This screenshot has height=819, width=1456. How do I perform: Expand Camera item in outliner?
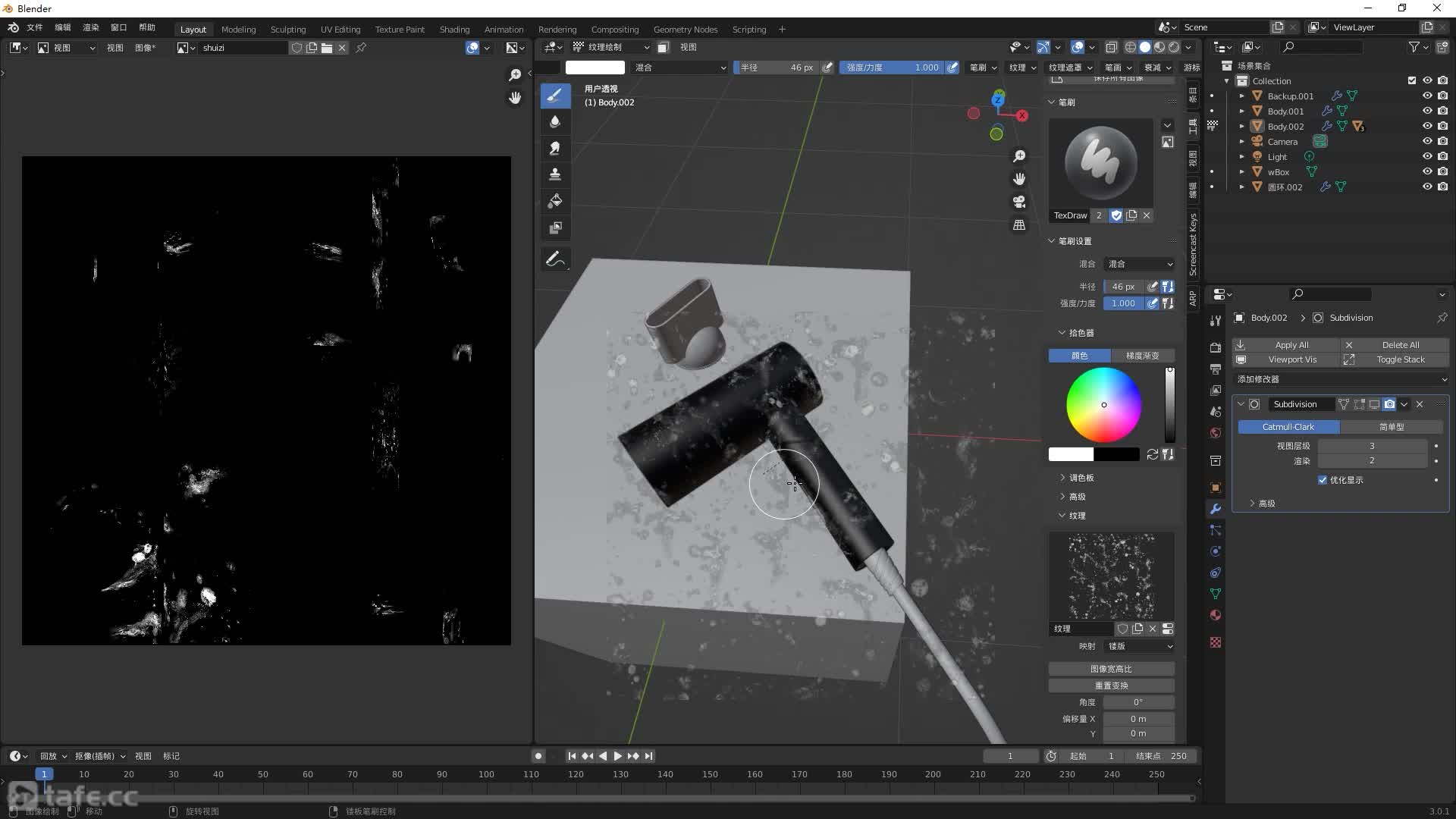pos(1241,141)
